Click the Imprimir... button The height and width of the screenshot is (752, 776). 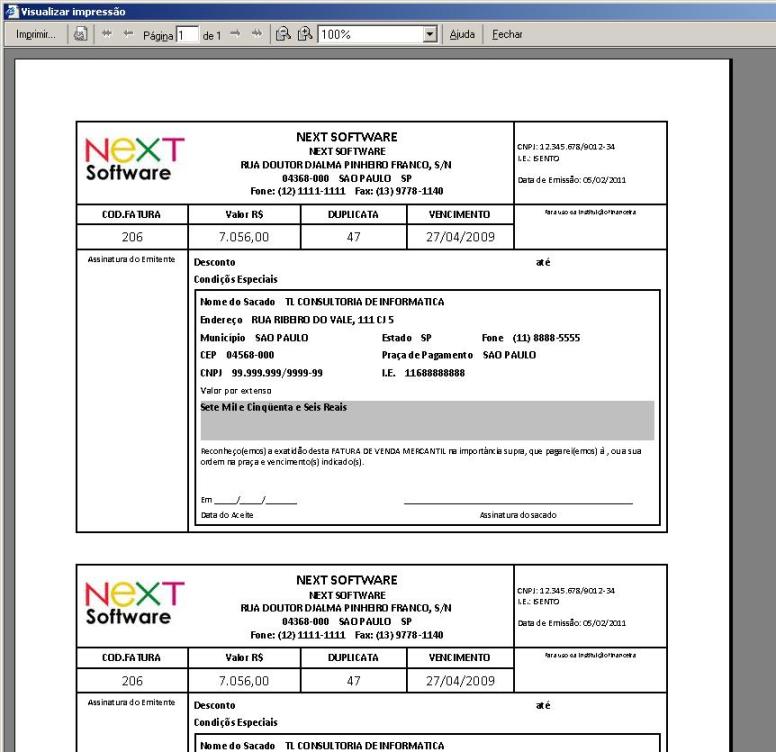36,35
